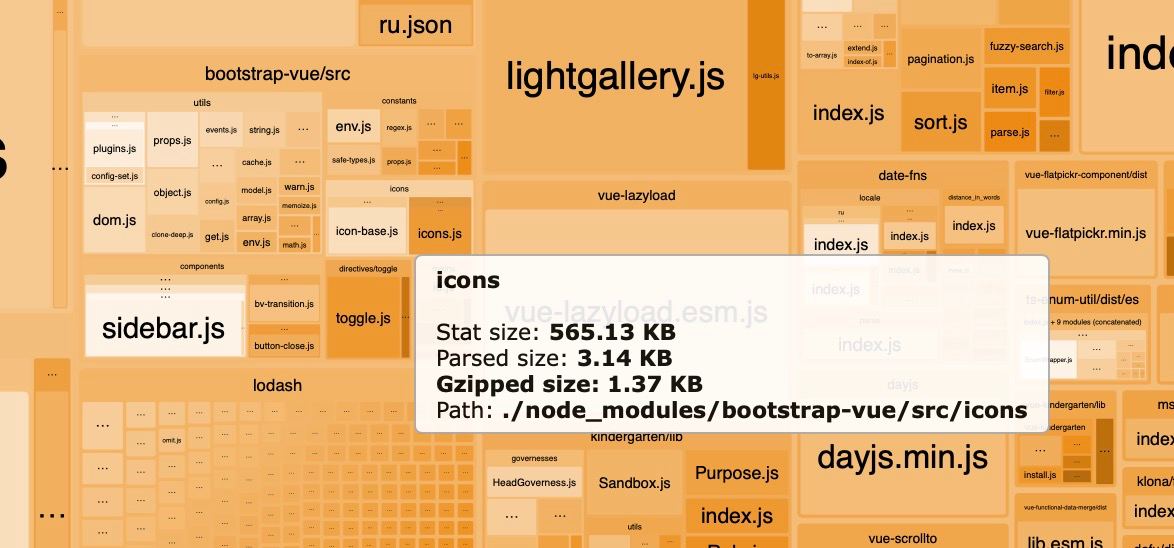Viewport: 1174px width, 548px height.
Task: Select the dayjs.min.js block
Action: (902, 457)
